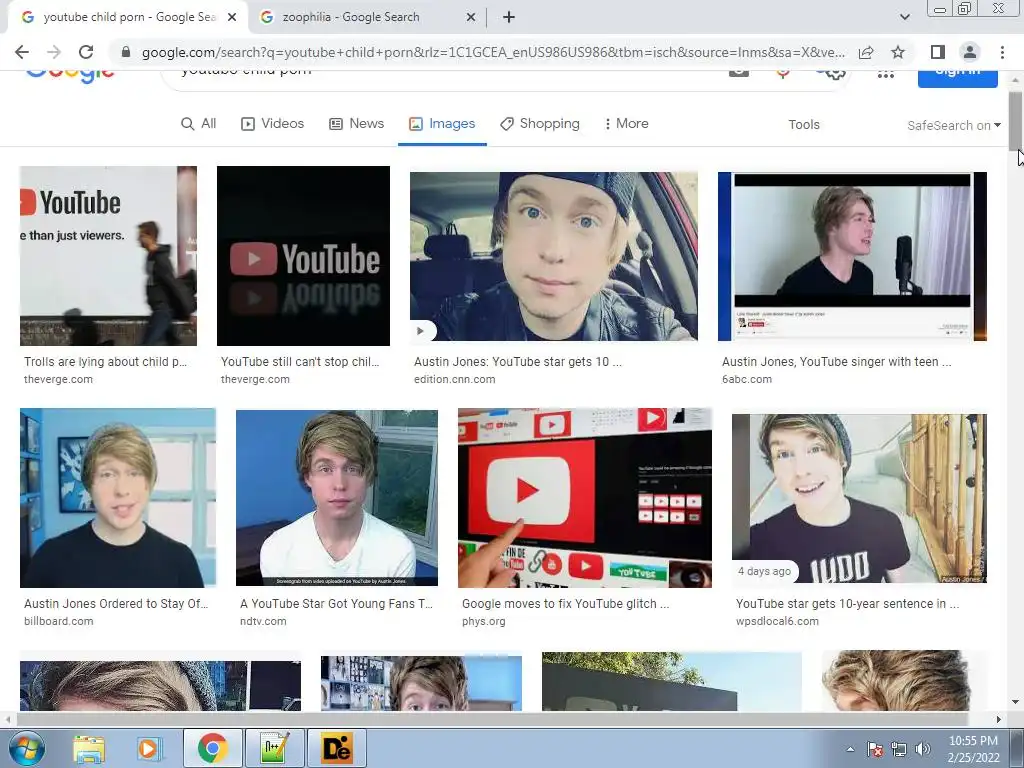Close the second Google Search tab

tap(471, 18)
